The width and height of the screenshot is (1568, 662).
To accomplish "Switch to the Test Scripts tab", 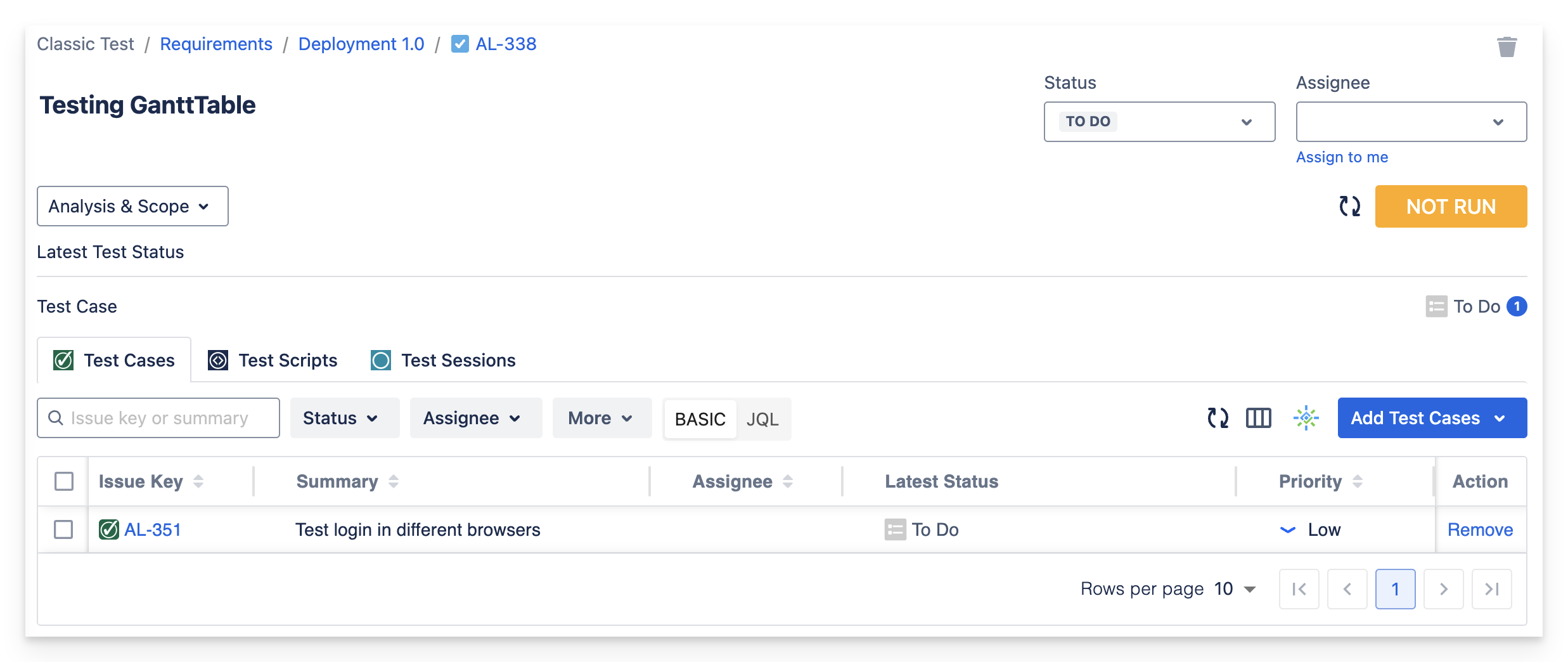I will point(273,360).
